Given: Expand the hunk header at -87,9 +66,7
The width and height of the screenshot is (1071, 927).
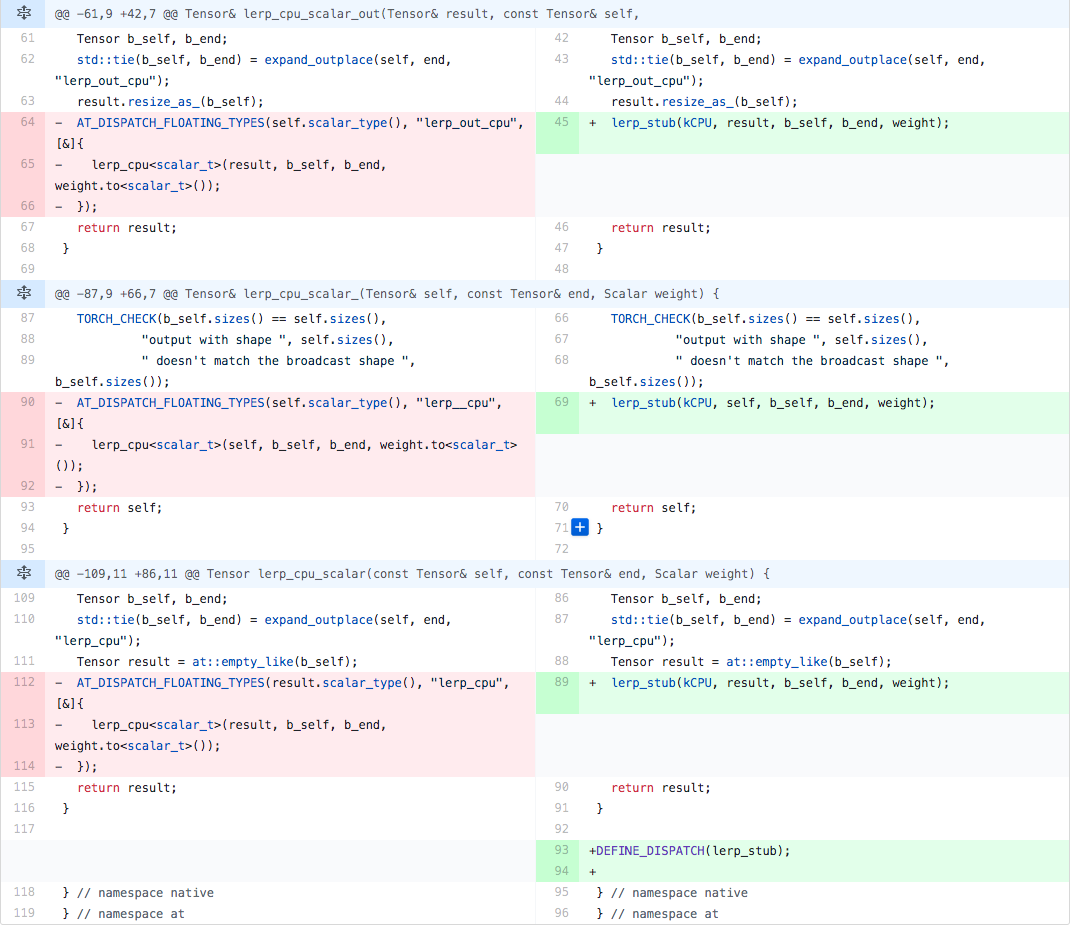Looking at the screenshot, I should [x=22, y=294].
